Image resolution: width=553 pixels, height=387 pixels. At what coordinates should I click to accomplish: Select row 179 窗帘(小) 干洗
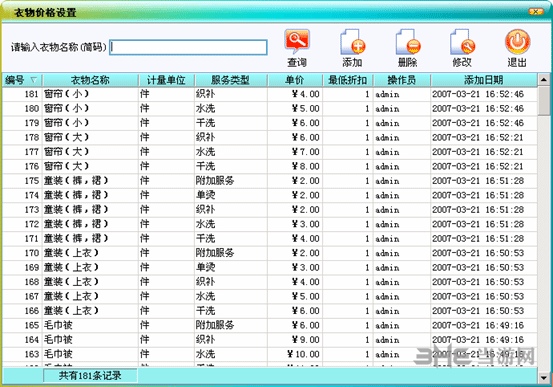(x=269, y=123)
